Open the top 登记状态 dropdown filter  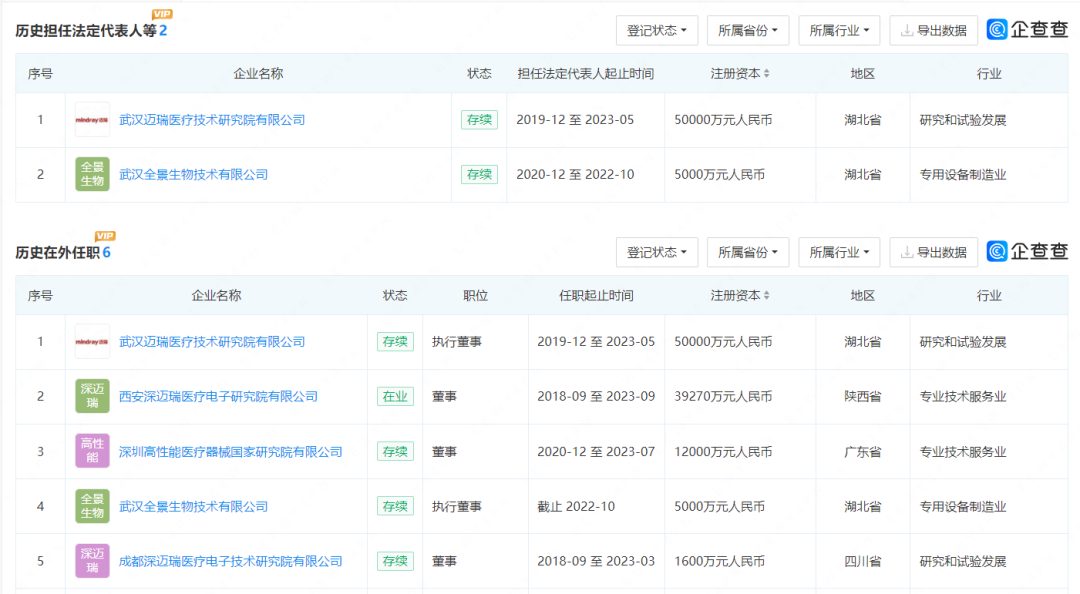coord(656,30)
